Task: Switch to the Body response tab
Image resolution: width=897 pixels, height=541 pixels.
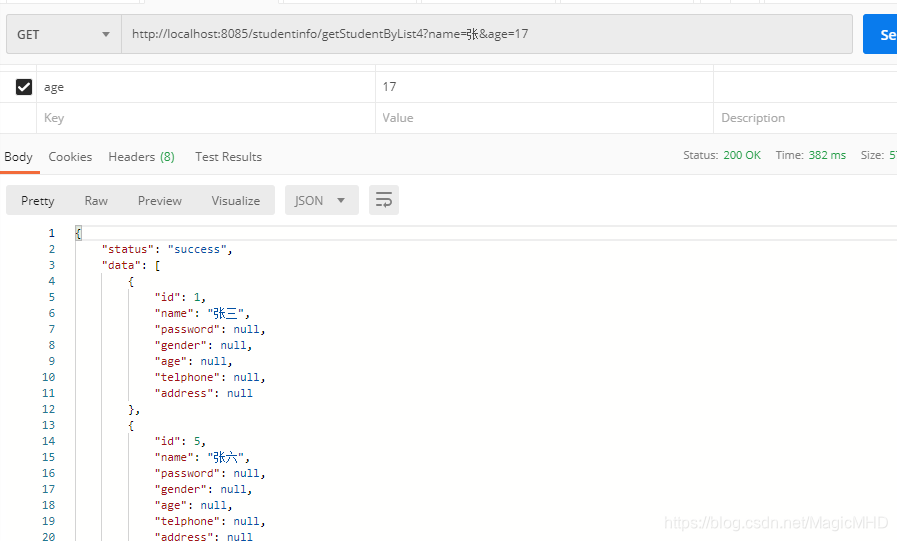Action: click(x=18, y=157)
